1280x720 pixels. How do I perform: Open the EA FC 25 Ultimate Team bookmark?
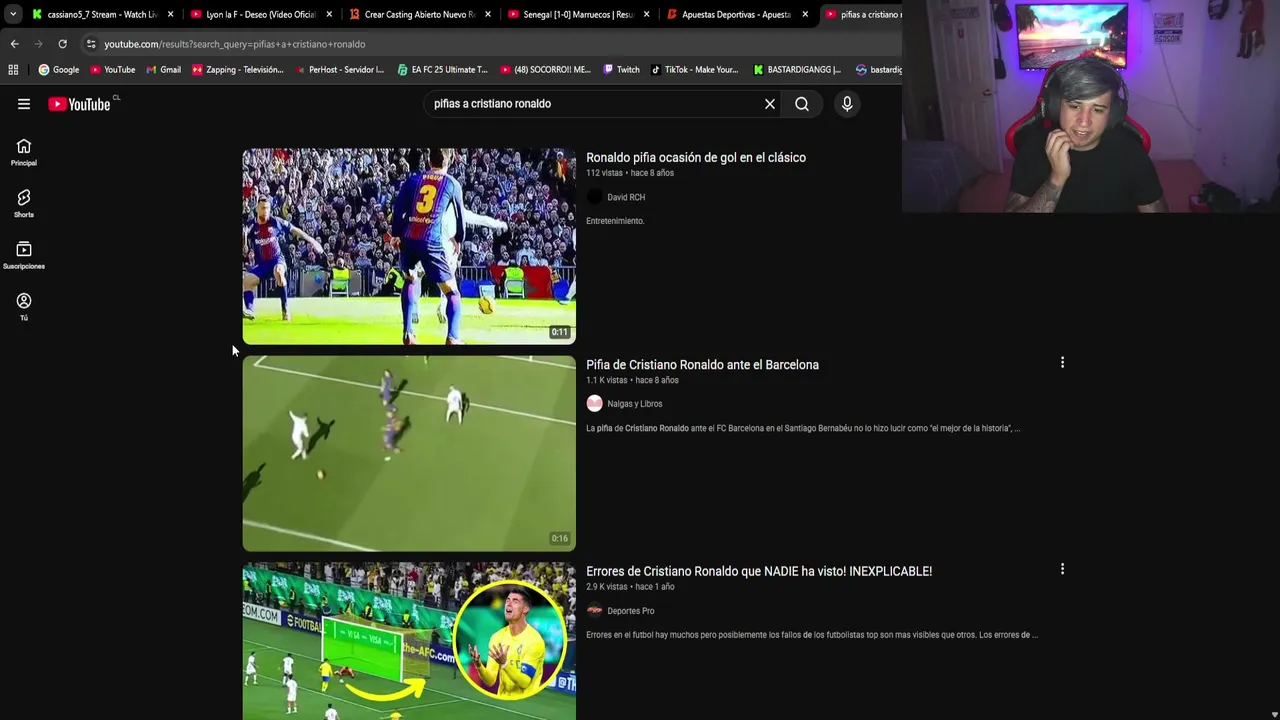(x=442, y=70)
